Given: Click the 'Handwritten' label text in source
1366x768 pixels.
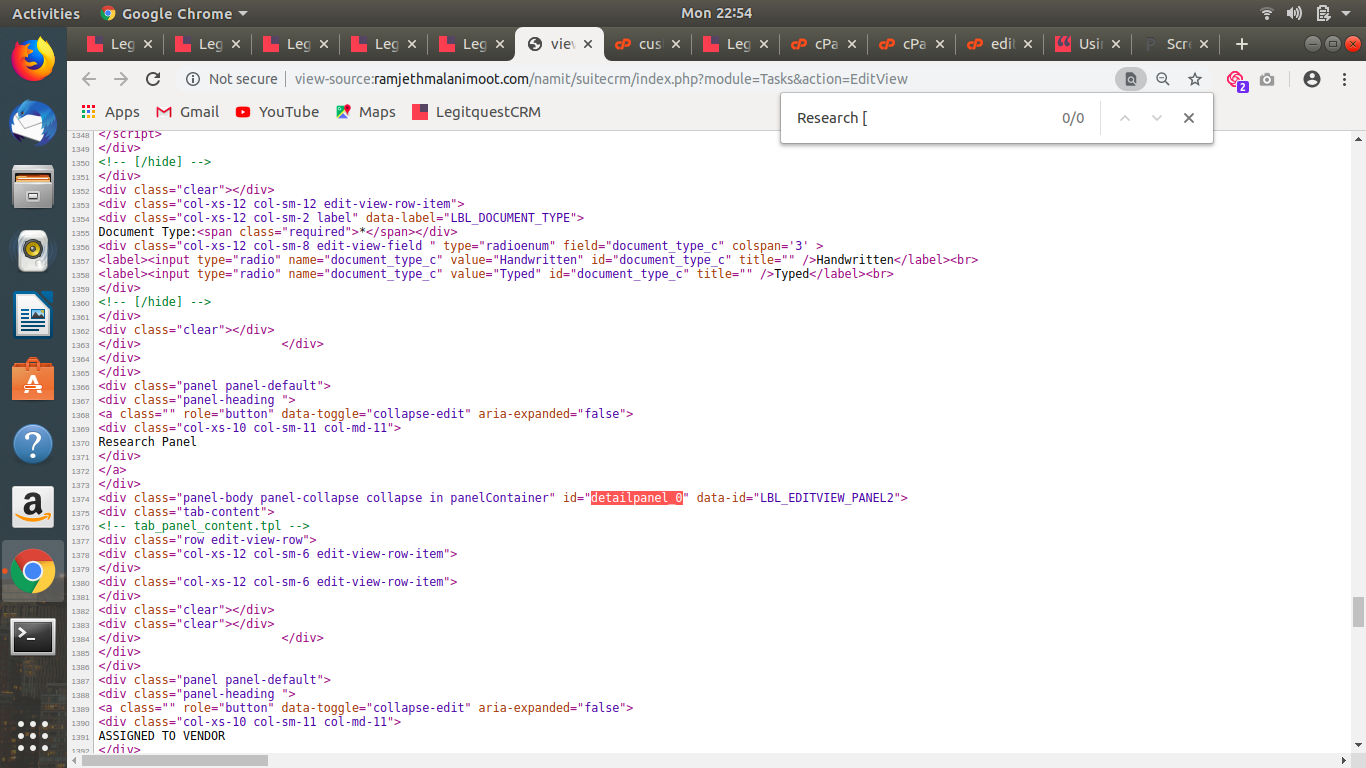Looking at the screenshot, I should [855, 259].
